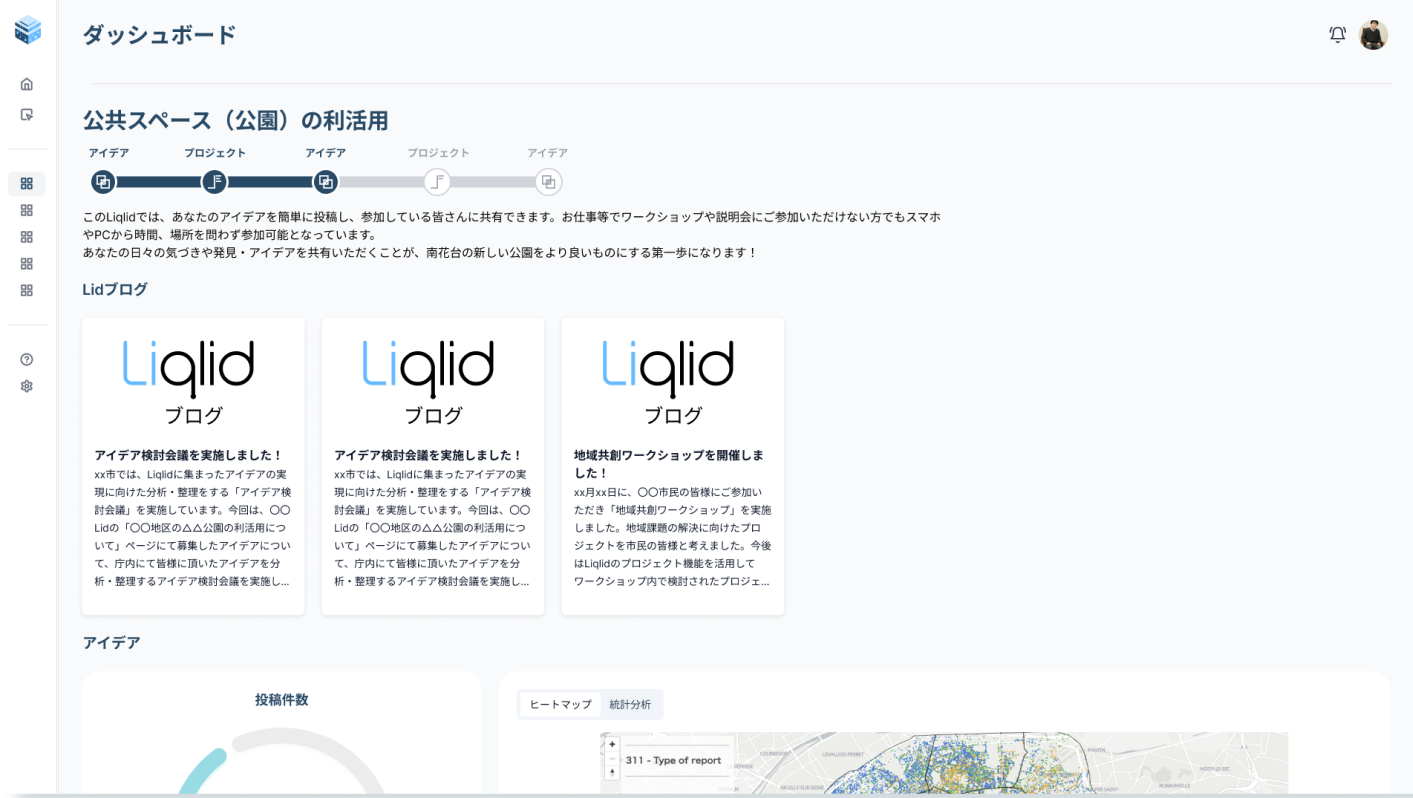Select the grayed-out プロジェクト step circle
The width and height of the screenshot is (1413, 798).
click(437, 182)
